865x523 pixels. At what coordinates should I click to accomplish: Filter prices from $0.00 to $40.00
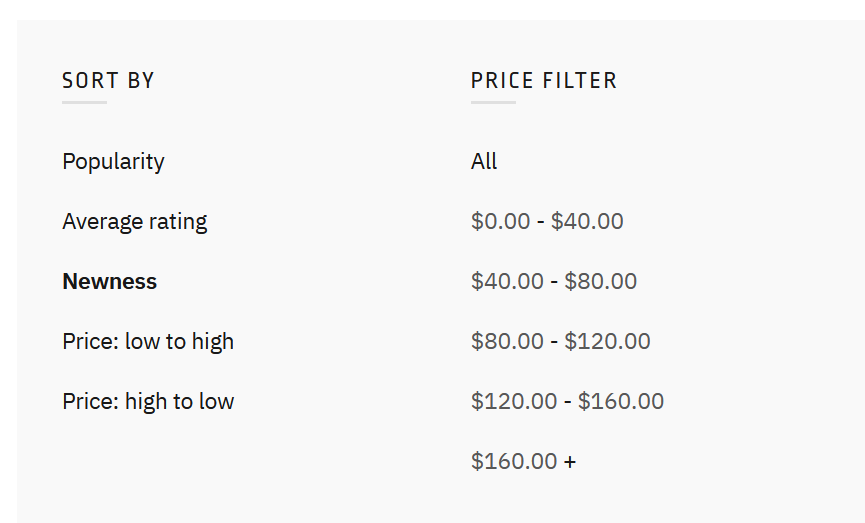pos(547,222)
